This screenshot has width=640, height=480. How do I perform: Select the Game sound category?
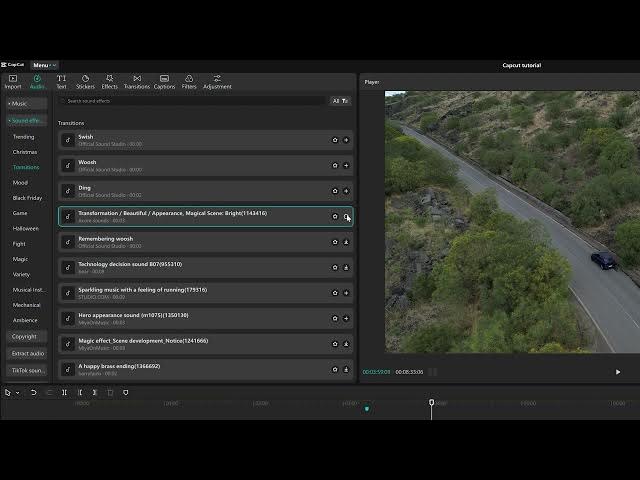tap(20, 213)
